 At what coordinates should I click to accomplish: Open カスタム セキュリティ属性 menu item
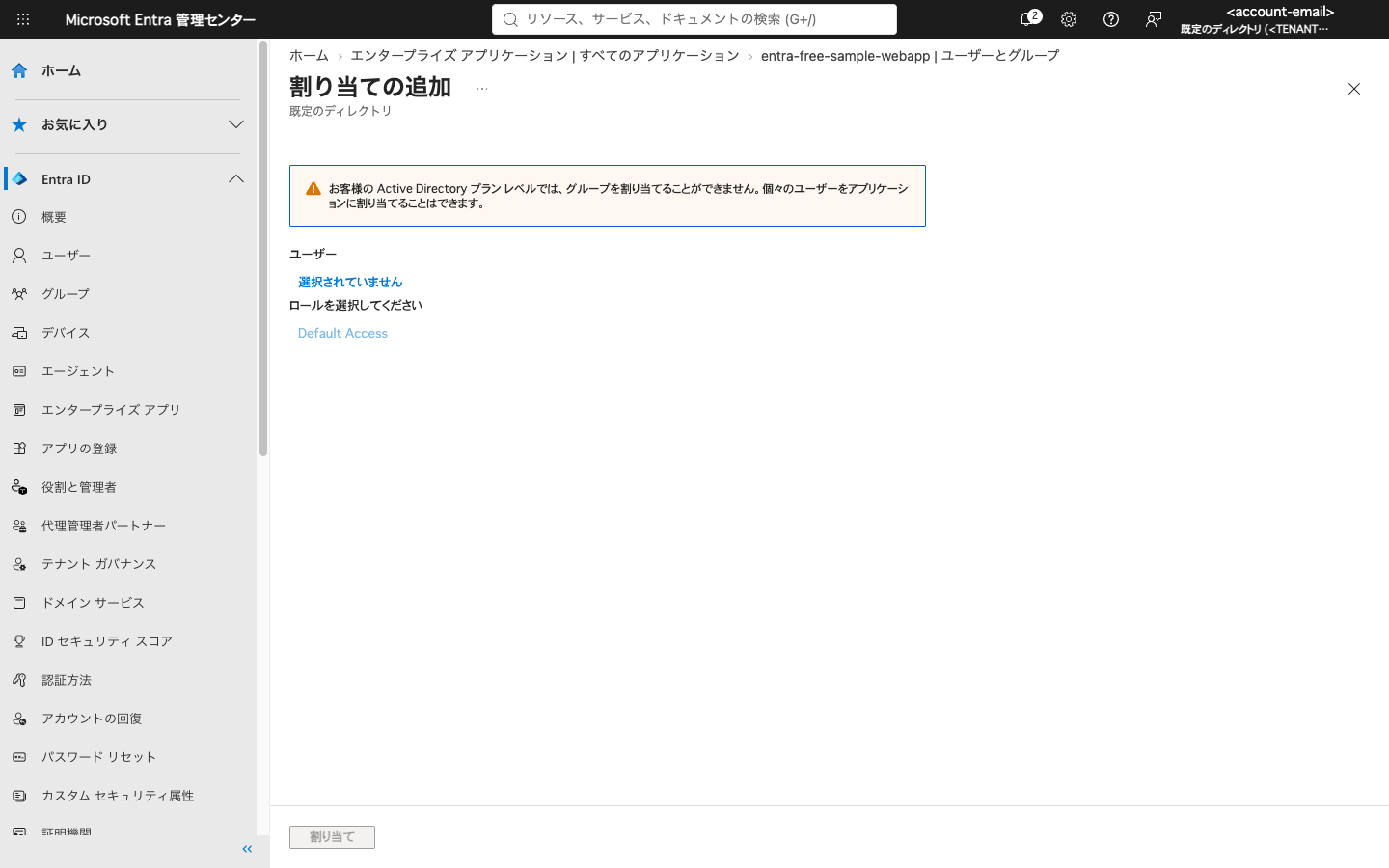(118, 796)
